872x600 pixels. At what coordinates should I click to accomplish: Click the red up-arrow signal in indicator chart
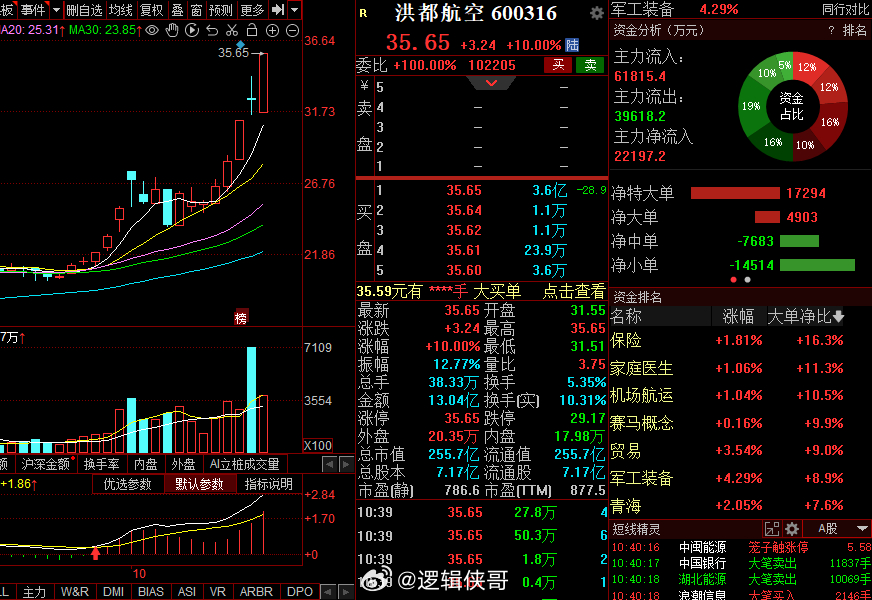point(96,552)
